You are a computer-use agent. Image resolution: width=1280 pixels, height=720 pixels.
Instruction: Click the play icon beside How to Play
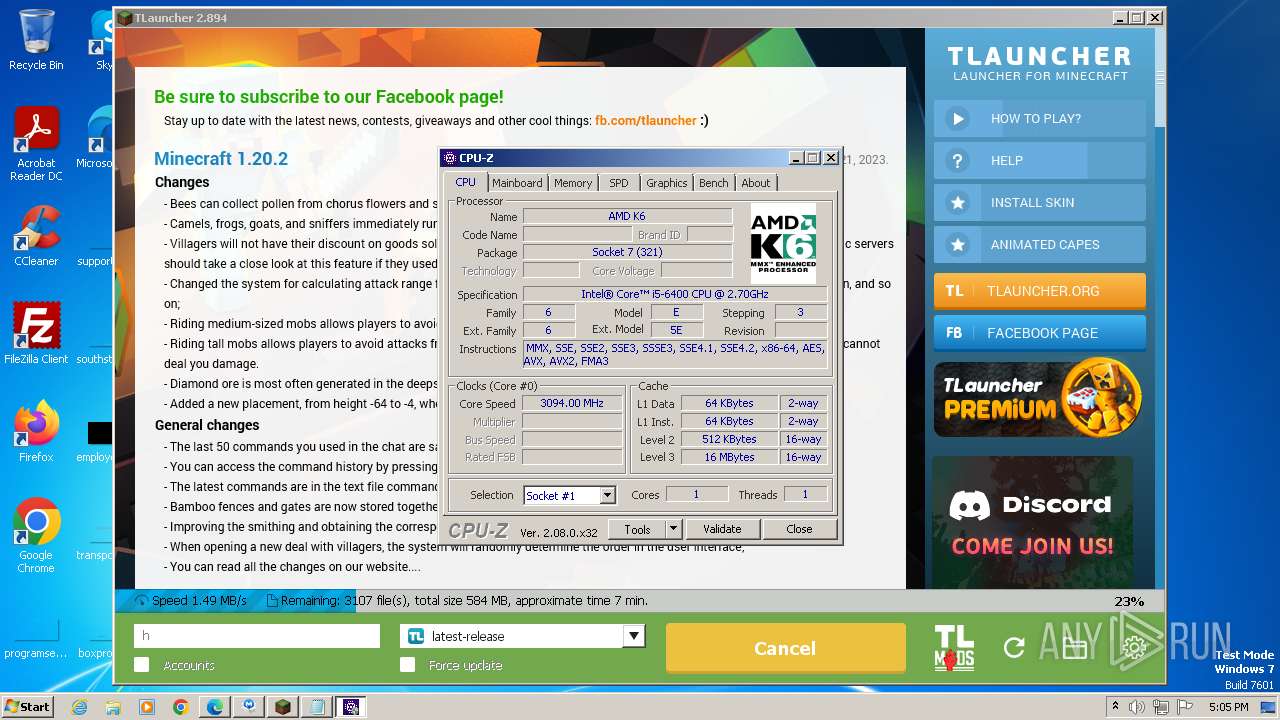pyautogui.click(x=958, y=118)
